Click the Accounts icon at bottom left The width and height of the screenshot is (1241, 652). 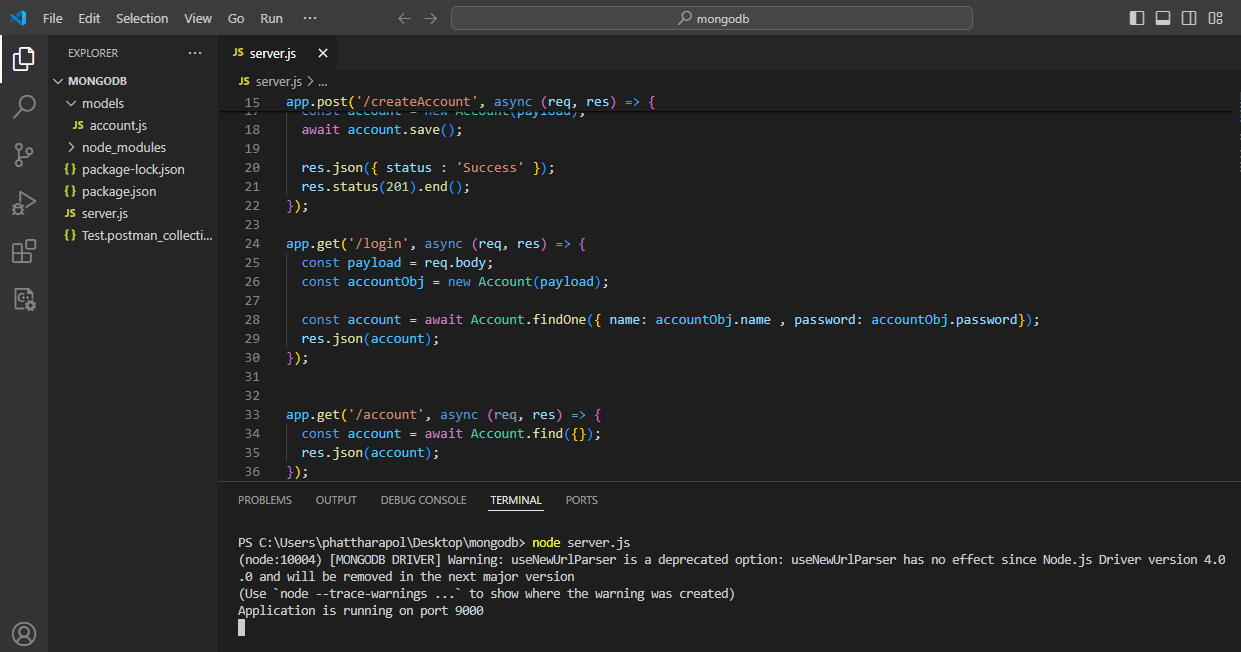[24, 633]
